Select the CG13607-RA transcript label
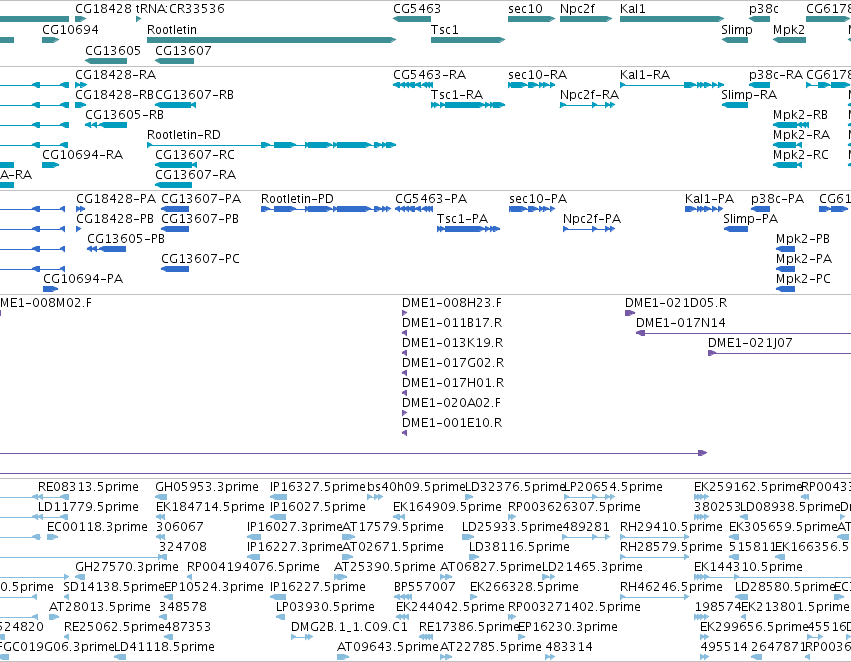This screenshot has width=851, height=662. pos(195,175)
